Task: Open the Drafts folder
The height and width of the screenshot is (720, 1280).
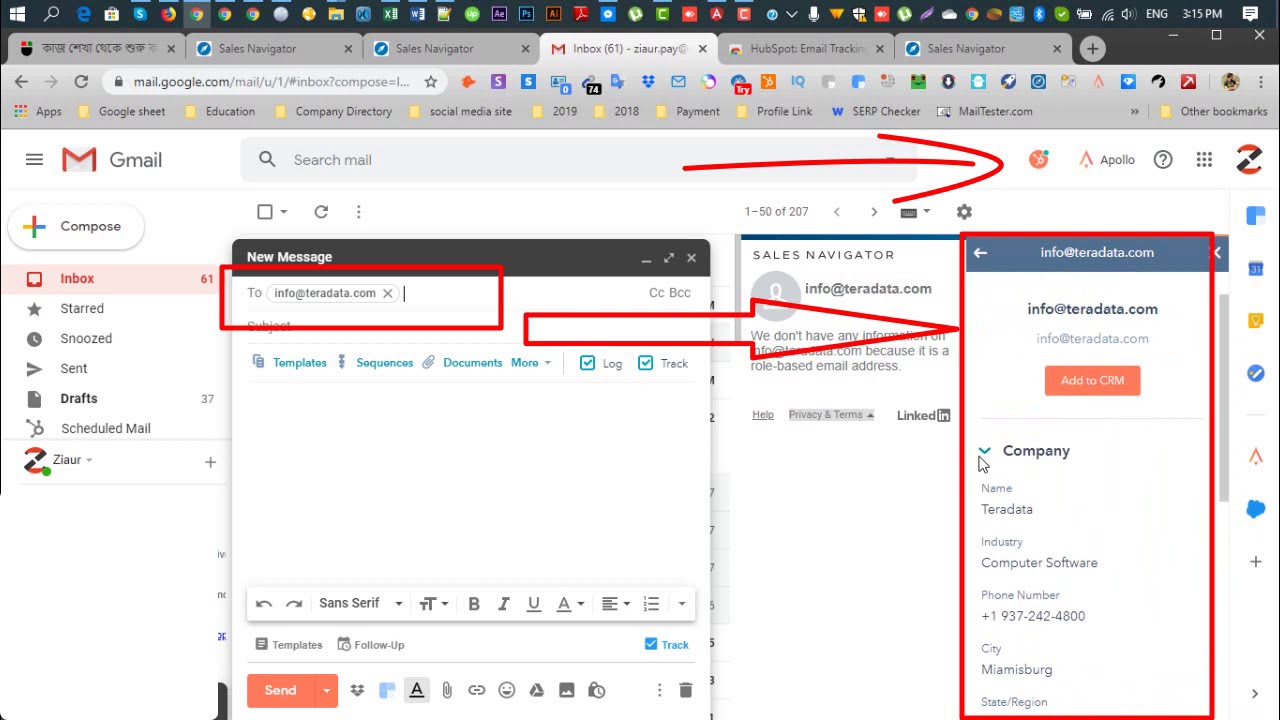Action: tap(79, 398)
